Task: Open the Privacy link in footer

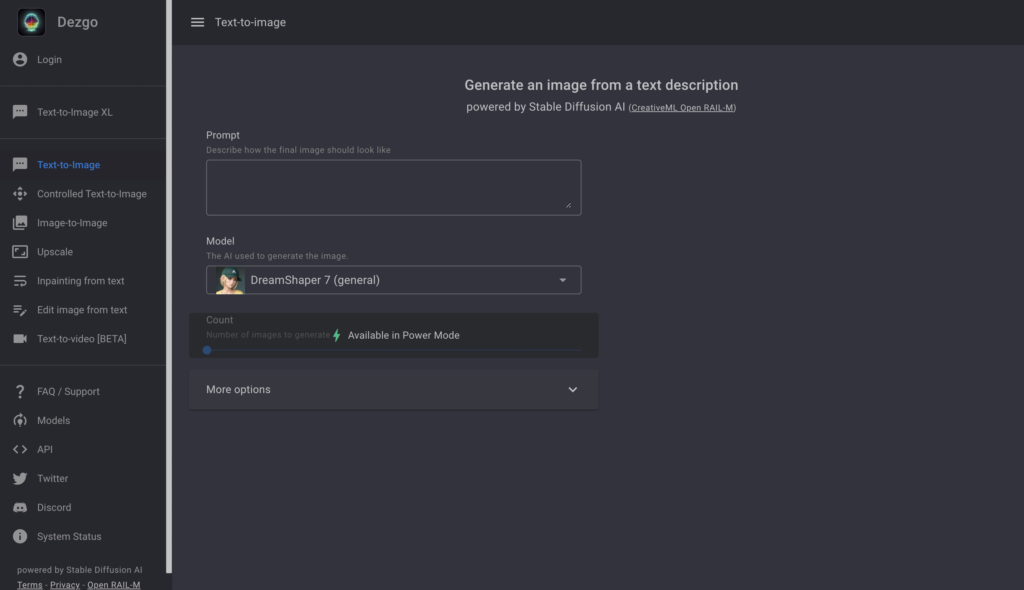Action: point(65,585)
